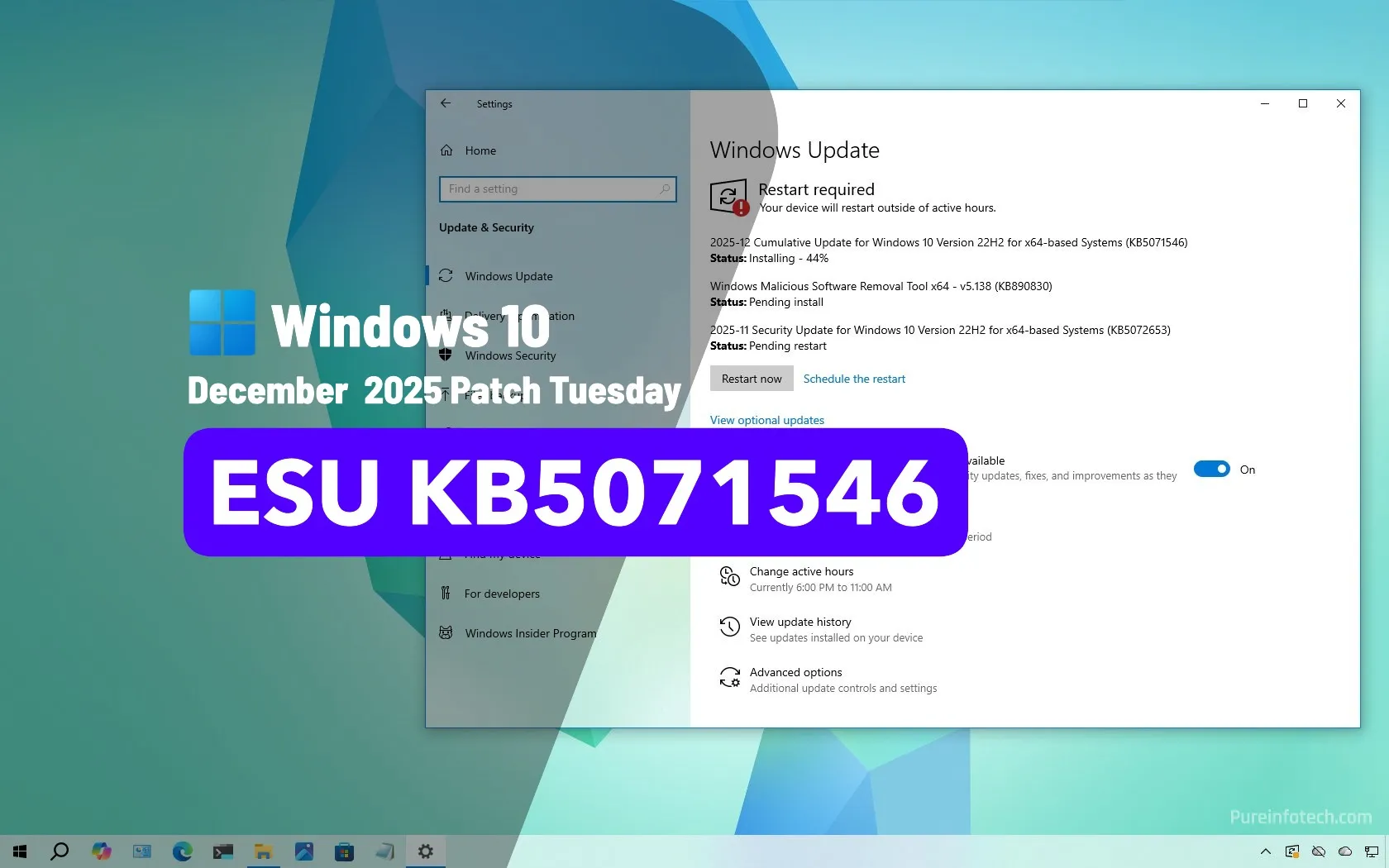Turn off the latest updates toggle
1389x868 pixels.
pyautogui.click(x=1211, y=470)
